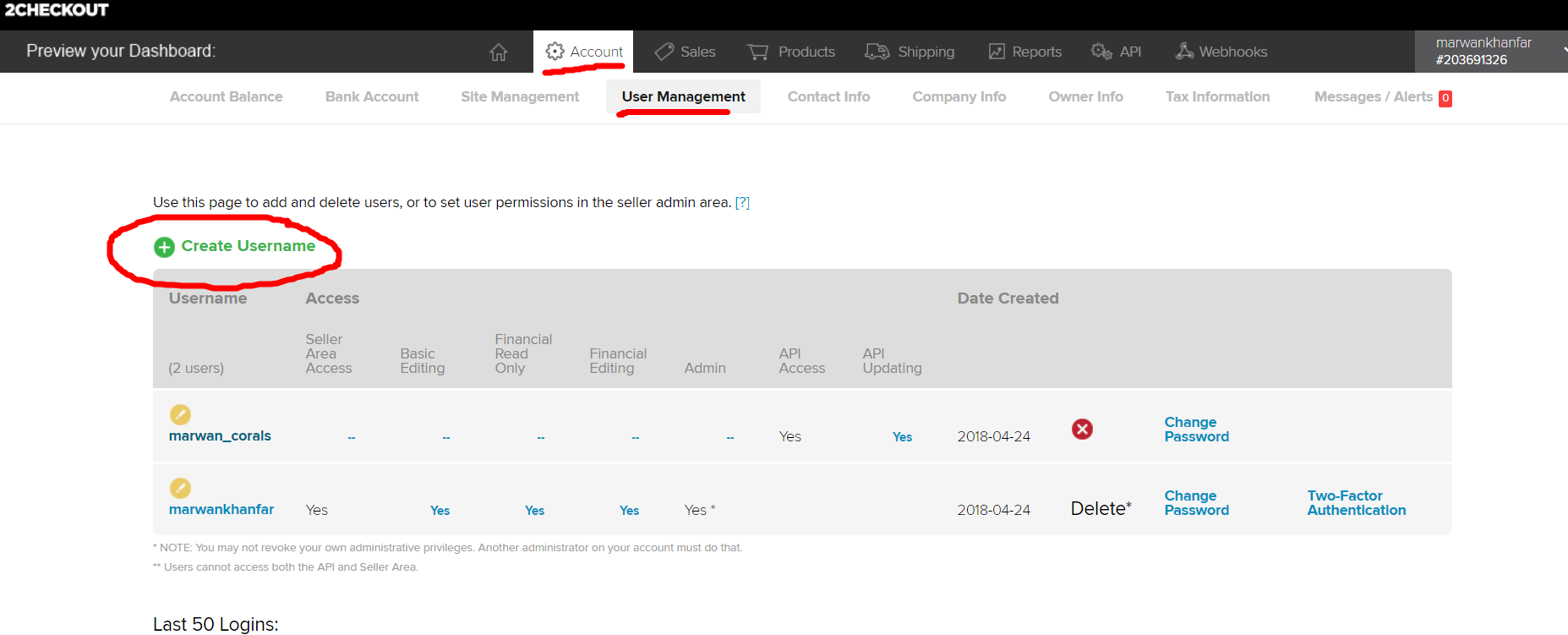Viewport: 1568px width, 635px height.
Task: Switch to Owner Info tab
Action: [x=1085, y=96]
